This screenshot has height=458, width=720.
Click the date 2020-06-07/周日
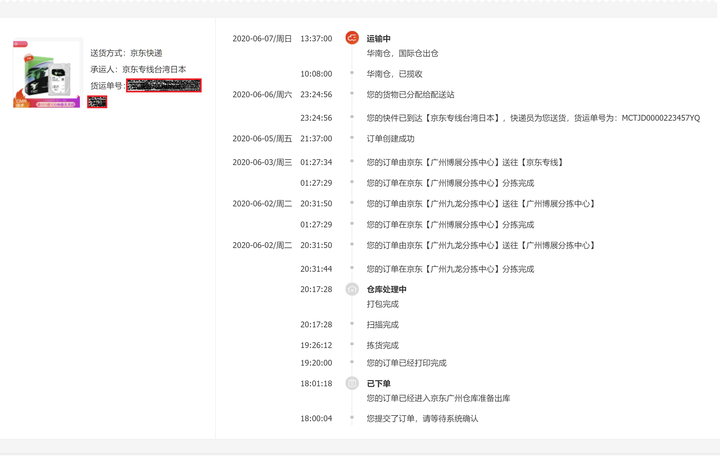[262, 39]
